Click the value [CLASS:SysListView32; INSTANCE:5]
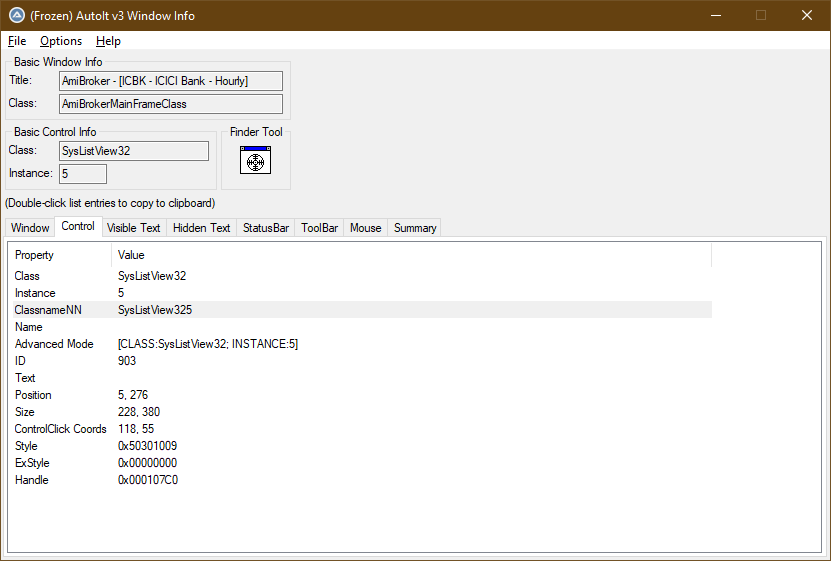The height and width of the screenshot is (561, 831). coord(208,344)
